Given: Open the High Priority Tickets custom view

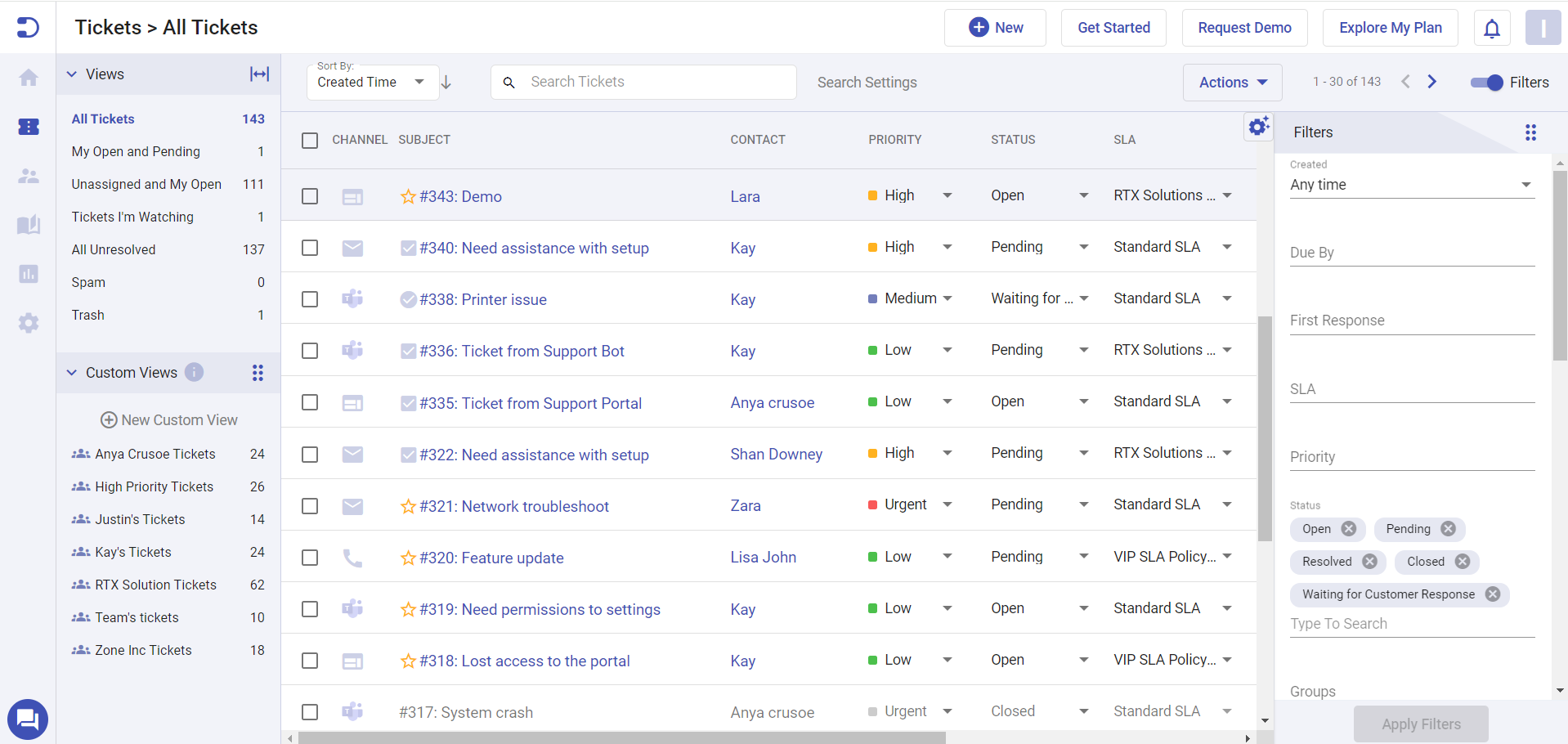Looking at the screenshot, I should tap(154, 486).
